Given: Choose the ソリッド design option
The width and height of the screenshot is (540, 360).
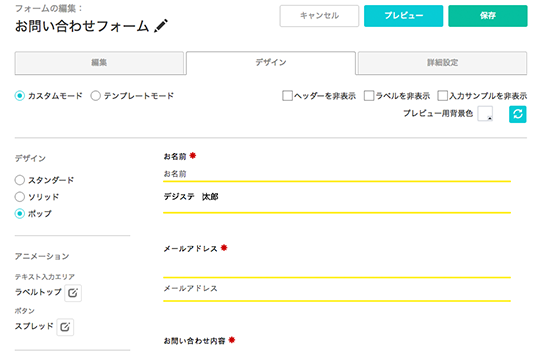Looking at the screenshot, I should (20, 197).
